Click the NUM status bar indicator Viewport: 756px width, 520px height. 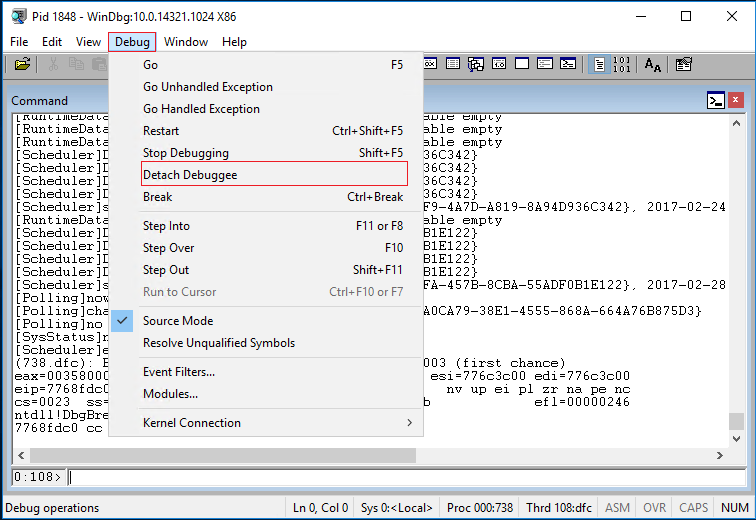(735, 507)
